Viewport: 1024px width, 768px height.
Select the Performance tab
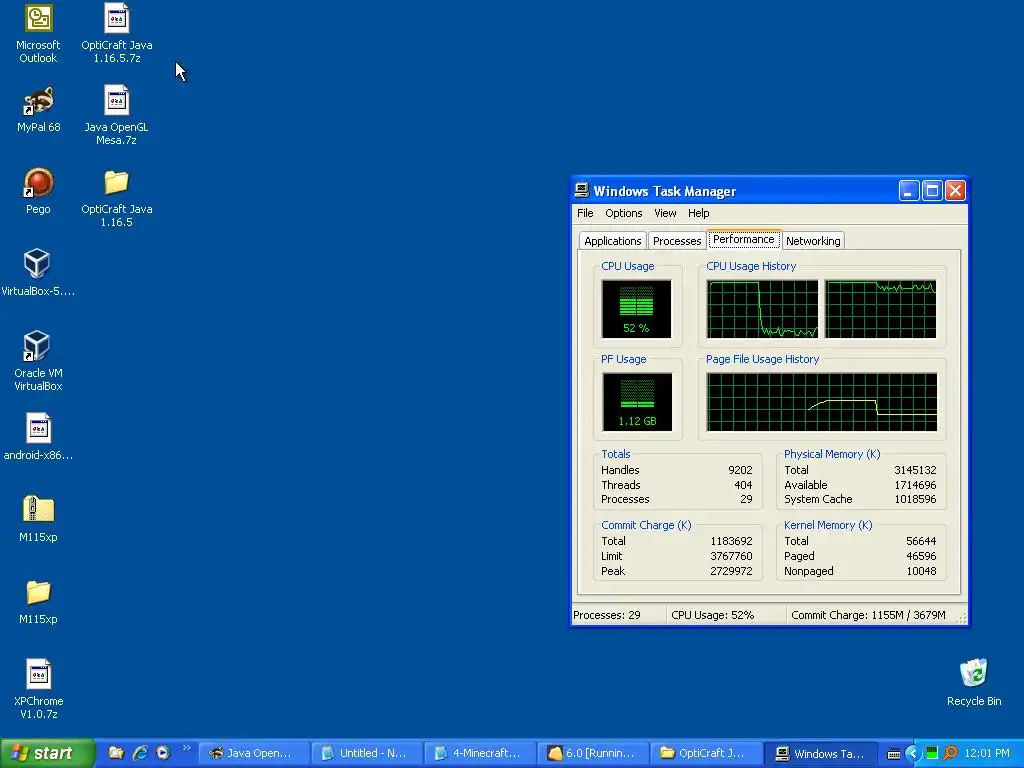[x=744, y=240]
